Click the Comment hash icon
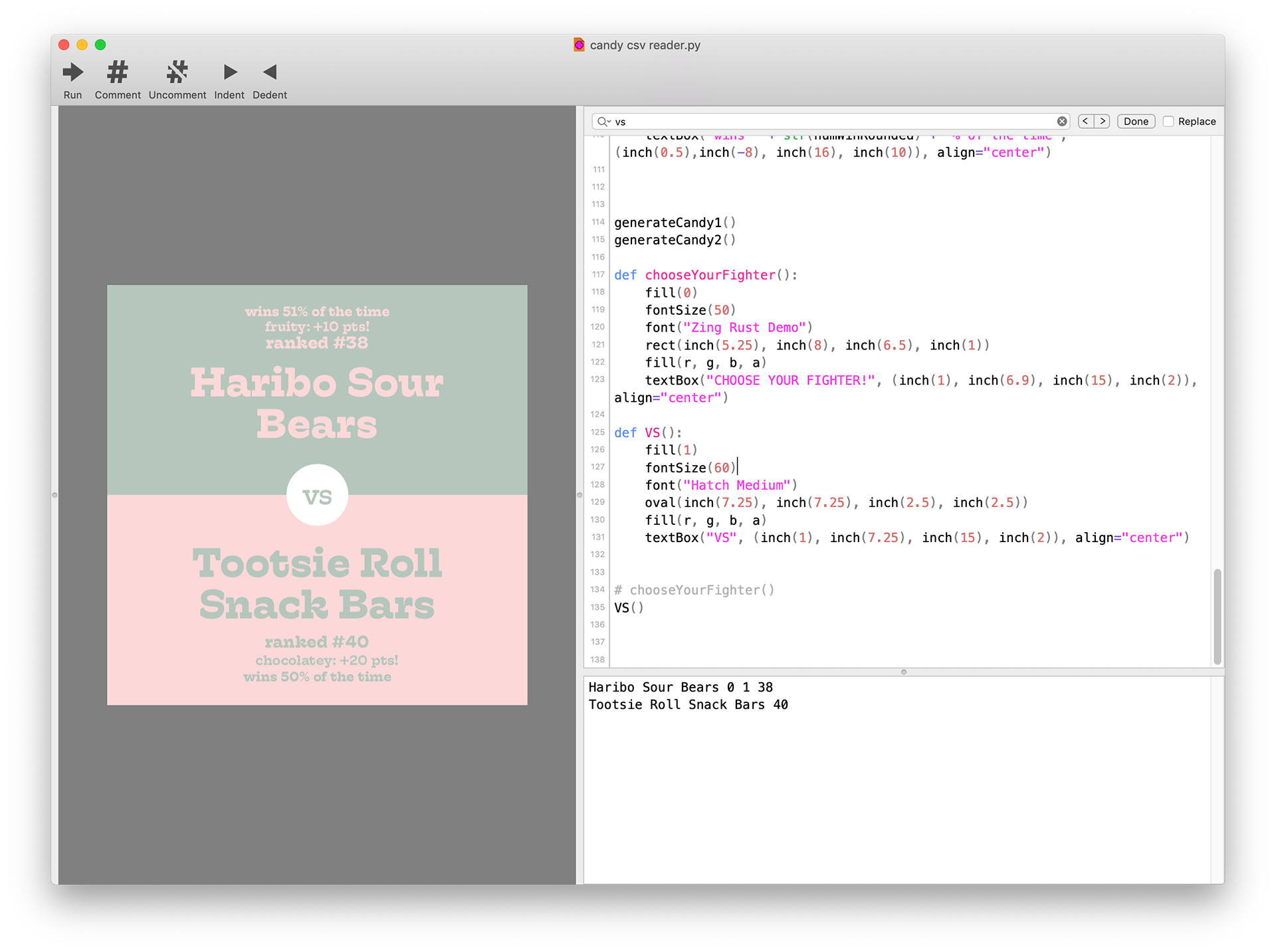The width and height of the screenshot is (1276, 952). point(118,72)
